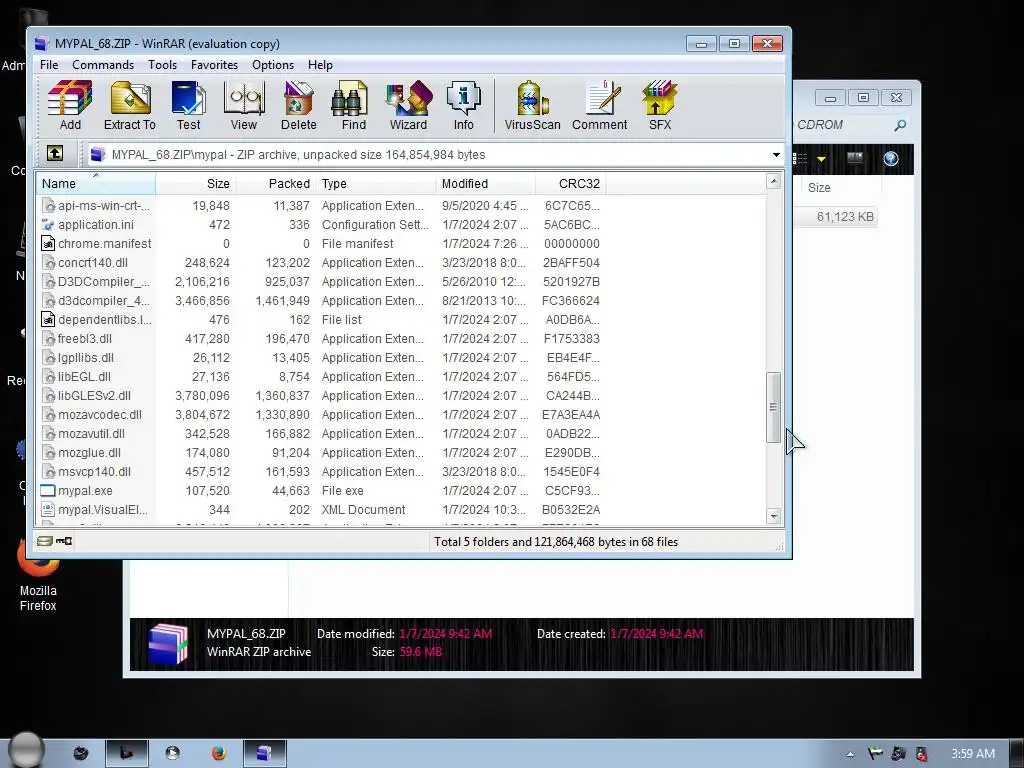The height and width of the screenshot is (768, 1024).
Task: Launch the Wizard tool
Action: [408, 106]
